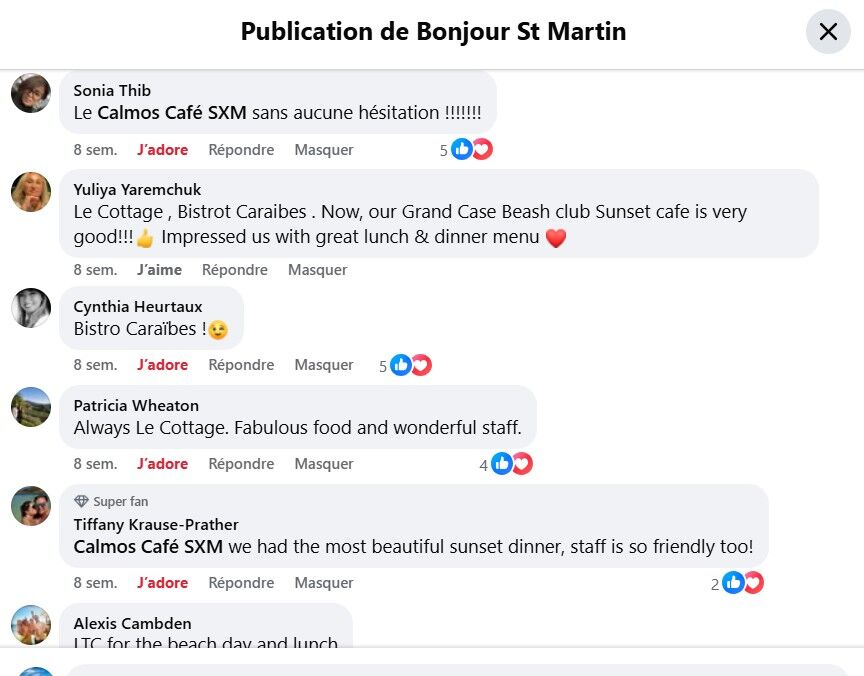Open reactions on Tiffany Krause-Prather's comment
The width and height of the screenshot is (864, 676).
tap(743, 583)
